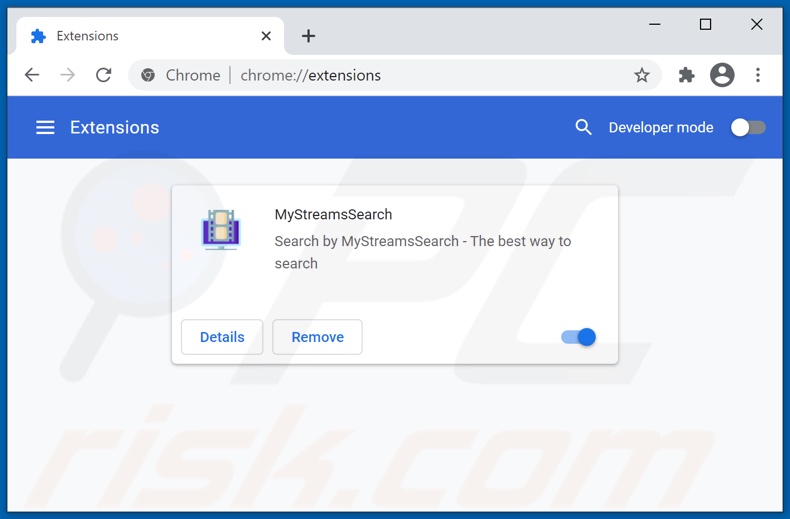Go back to the previous page
The width and height of the screenshot is (790, 519).
point(32,75)
